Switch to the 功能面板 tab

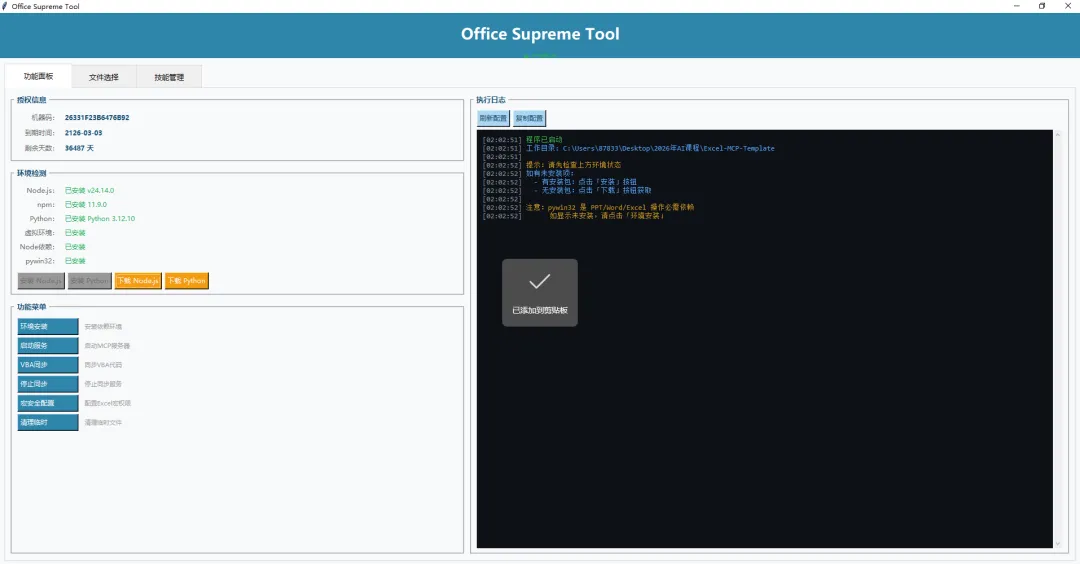click(x=38, y=76)
